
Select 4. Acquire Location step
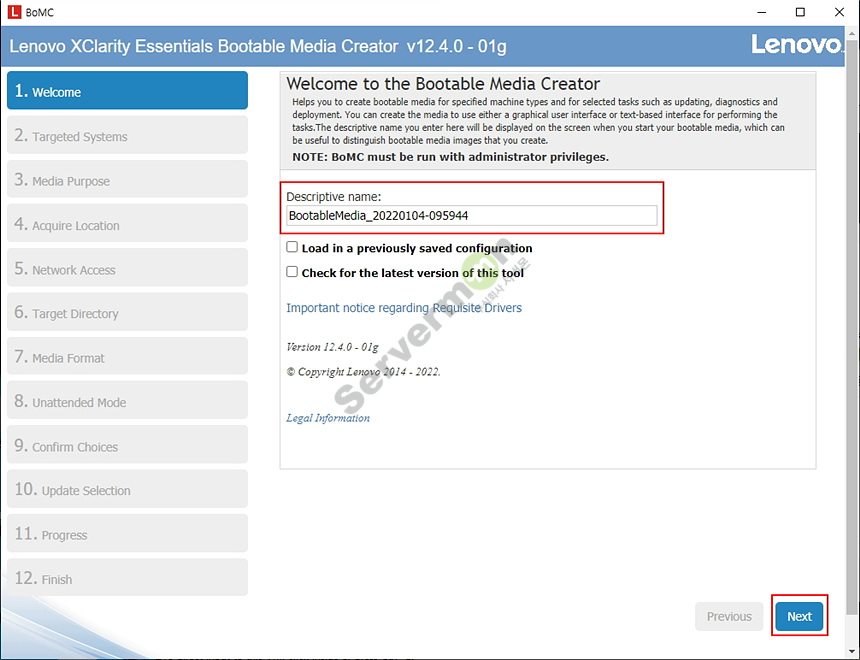127,224
